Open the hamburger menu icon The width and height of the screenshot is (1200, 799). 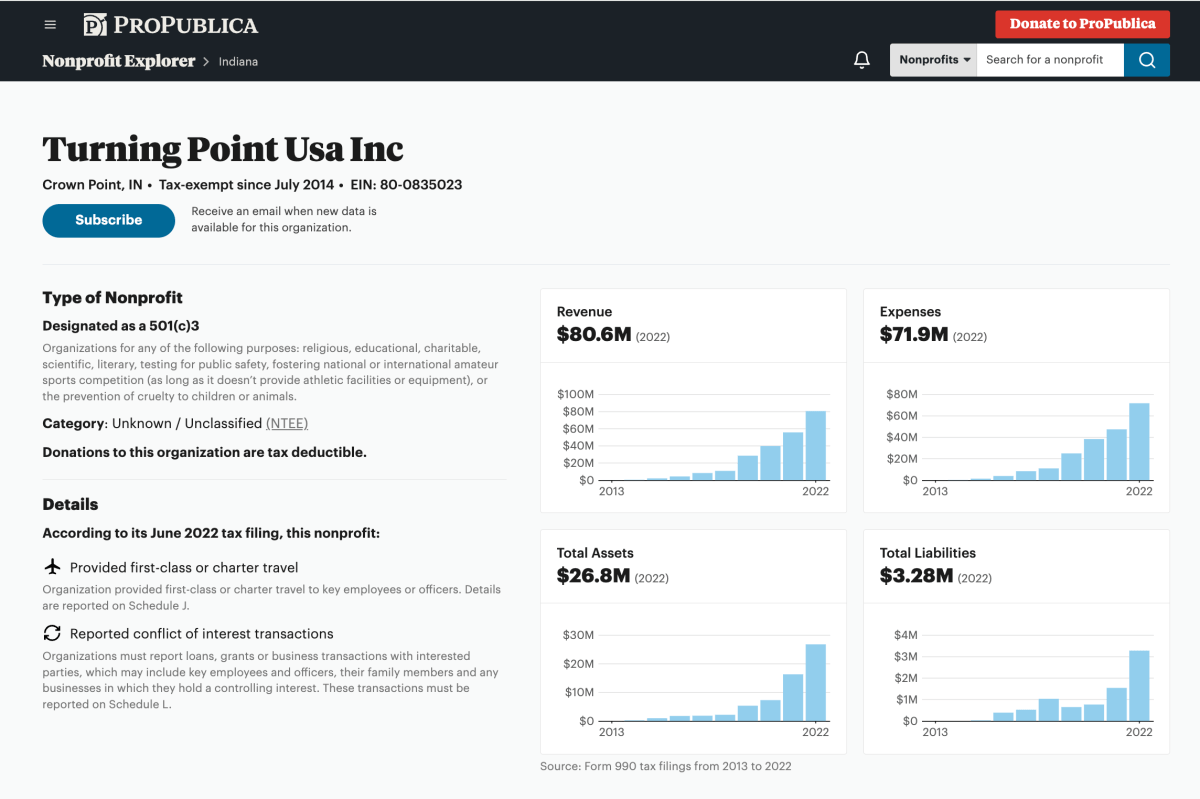pyautogui.click(x=50, y=25)
